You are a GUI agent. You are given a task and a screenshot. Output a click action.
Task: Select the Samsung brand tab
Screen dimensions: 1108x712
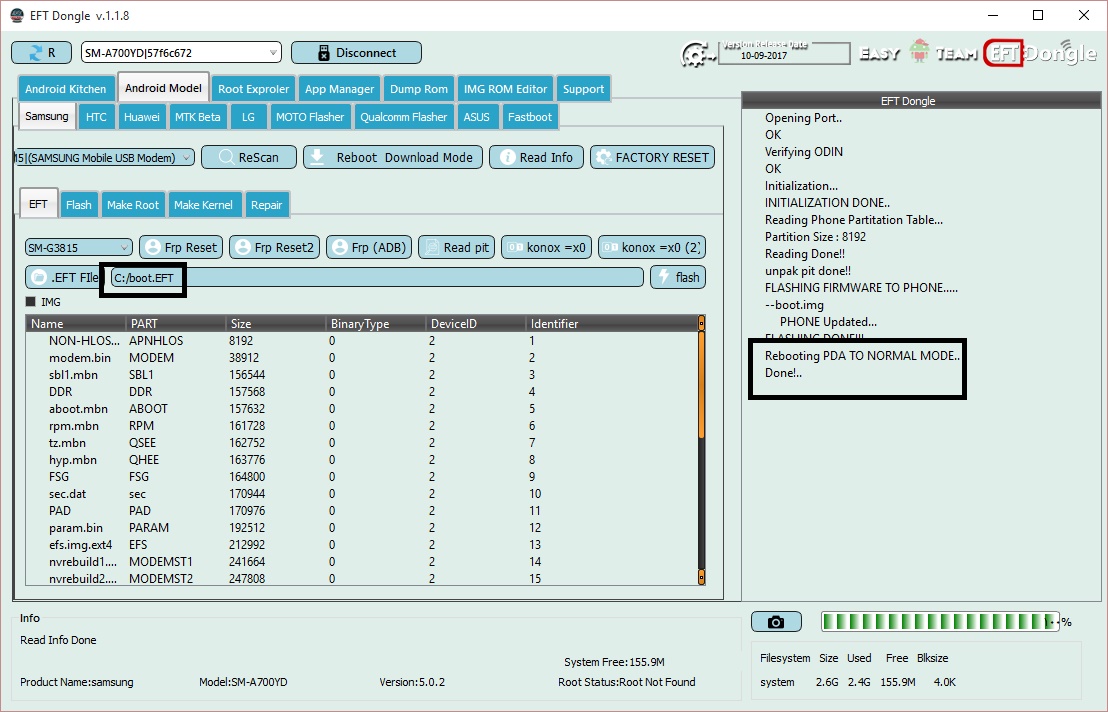coord(47,116)
